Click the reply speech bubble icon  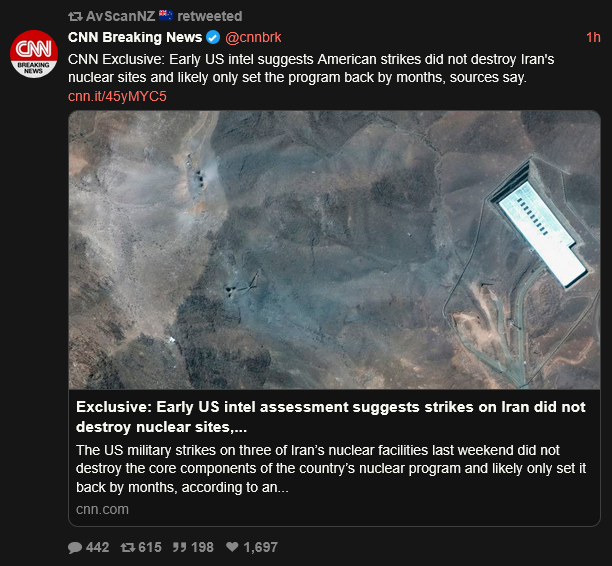(75, 548)
